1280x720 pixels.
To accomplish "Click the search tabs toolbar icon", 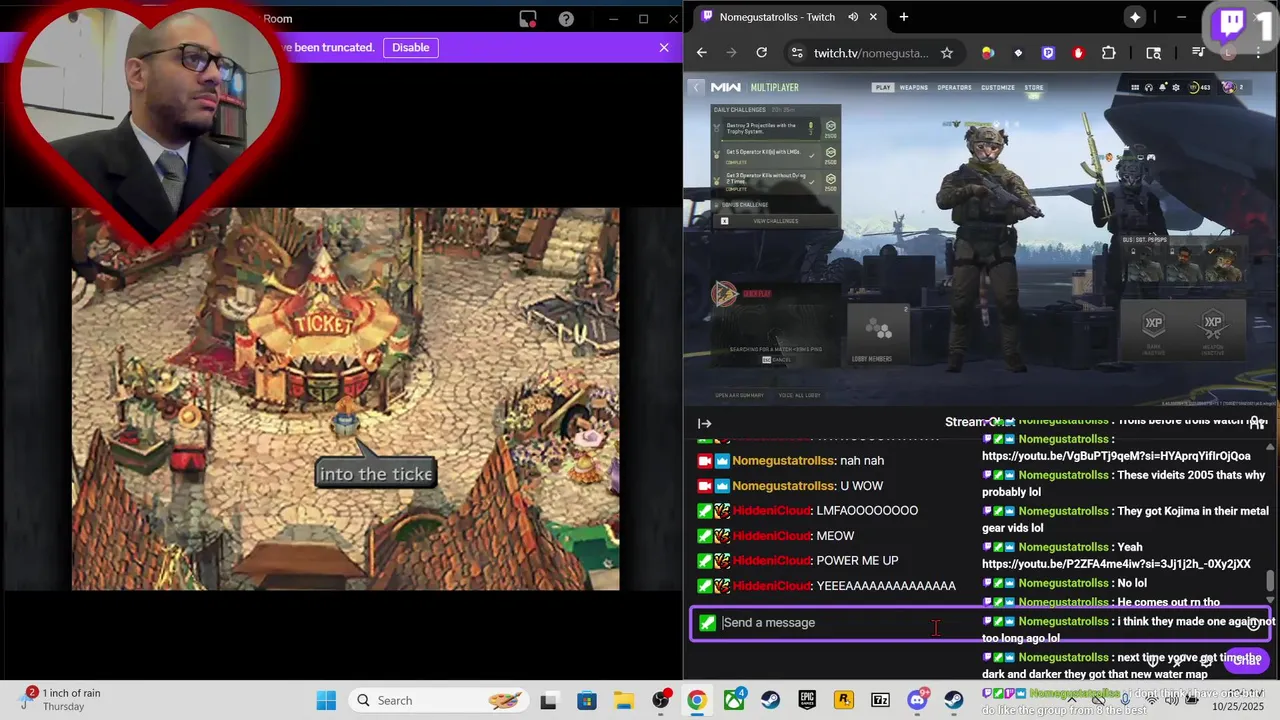I will coord(1153,53).
